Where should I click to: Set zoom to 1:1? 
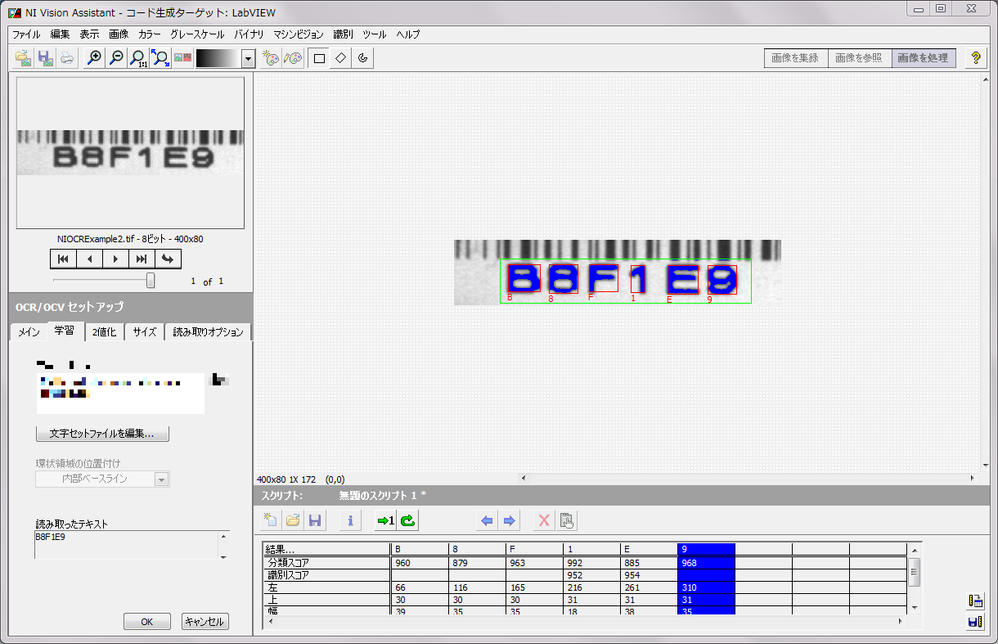click(138, 58)
